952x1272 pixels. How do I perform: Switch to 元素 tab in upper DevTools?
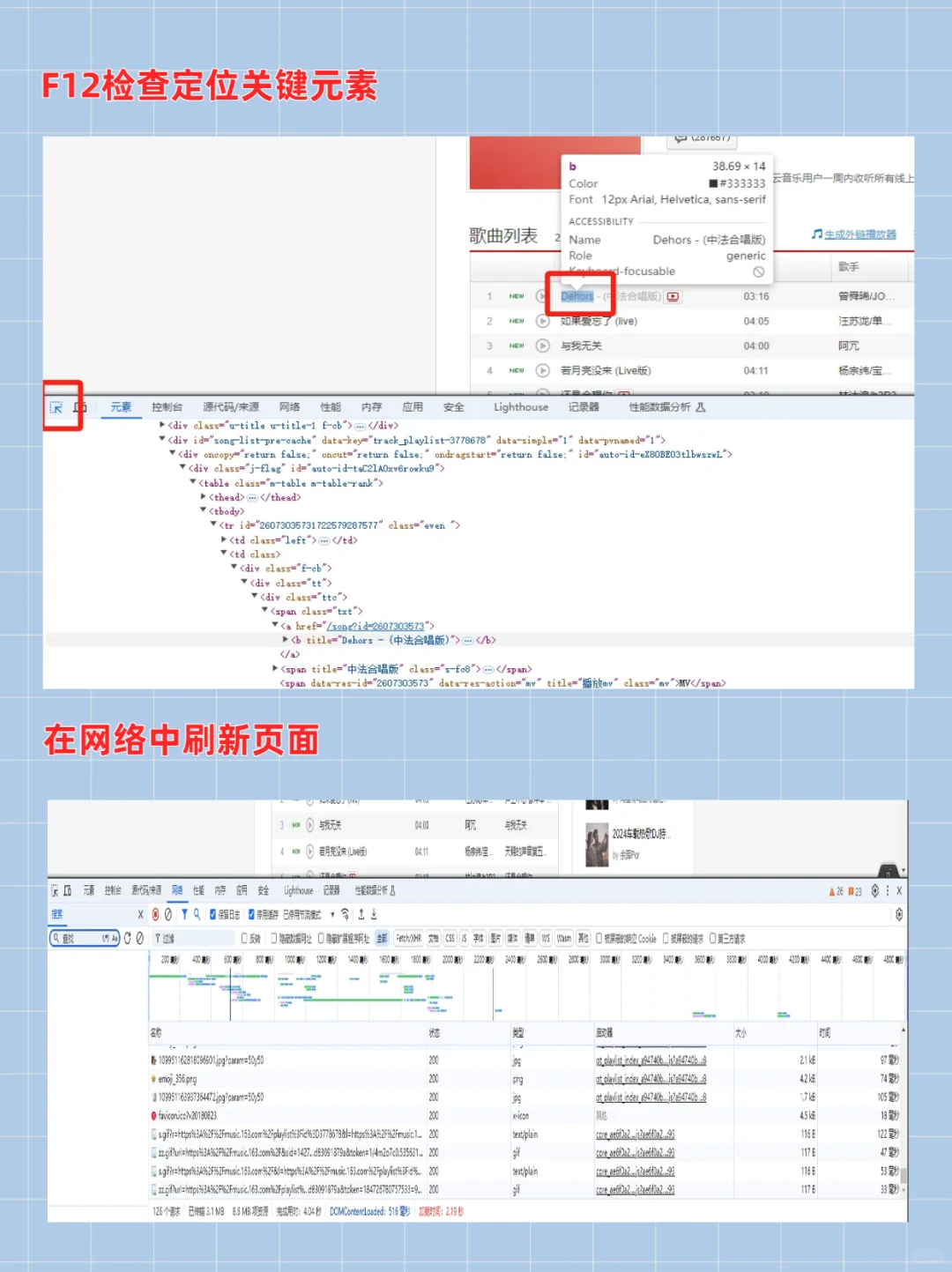[121, 407]
